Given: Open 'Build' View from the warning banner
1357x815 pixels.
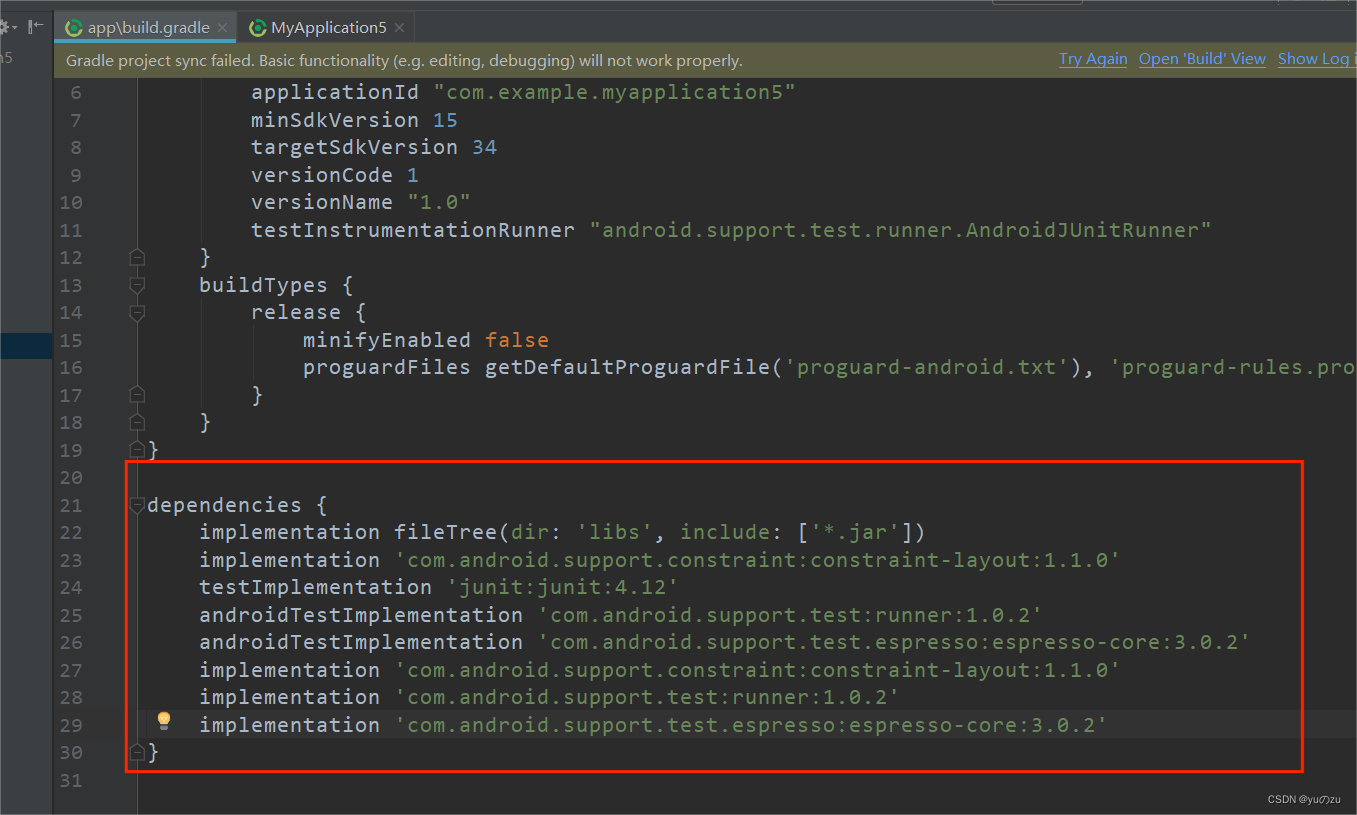Looking at the screenshot, I should (1201, 58).
